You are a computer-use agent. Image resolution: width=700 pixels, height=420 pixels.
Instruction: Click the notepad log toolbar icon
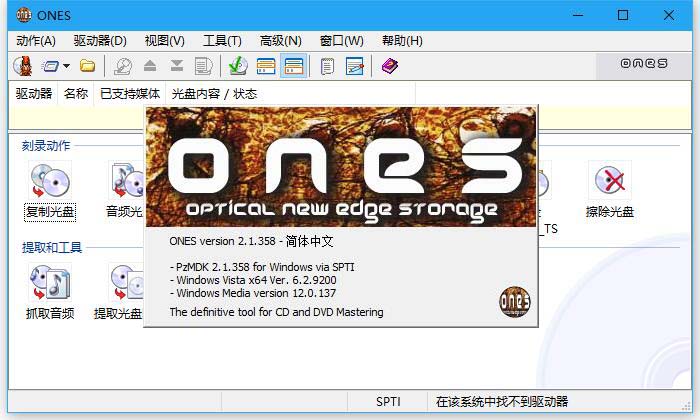click(x=327, y=66)
